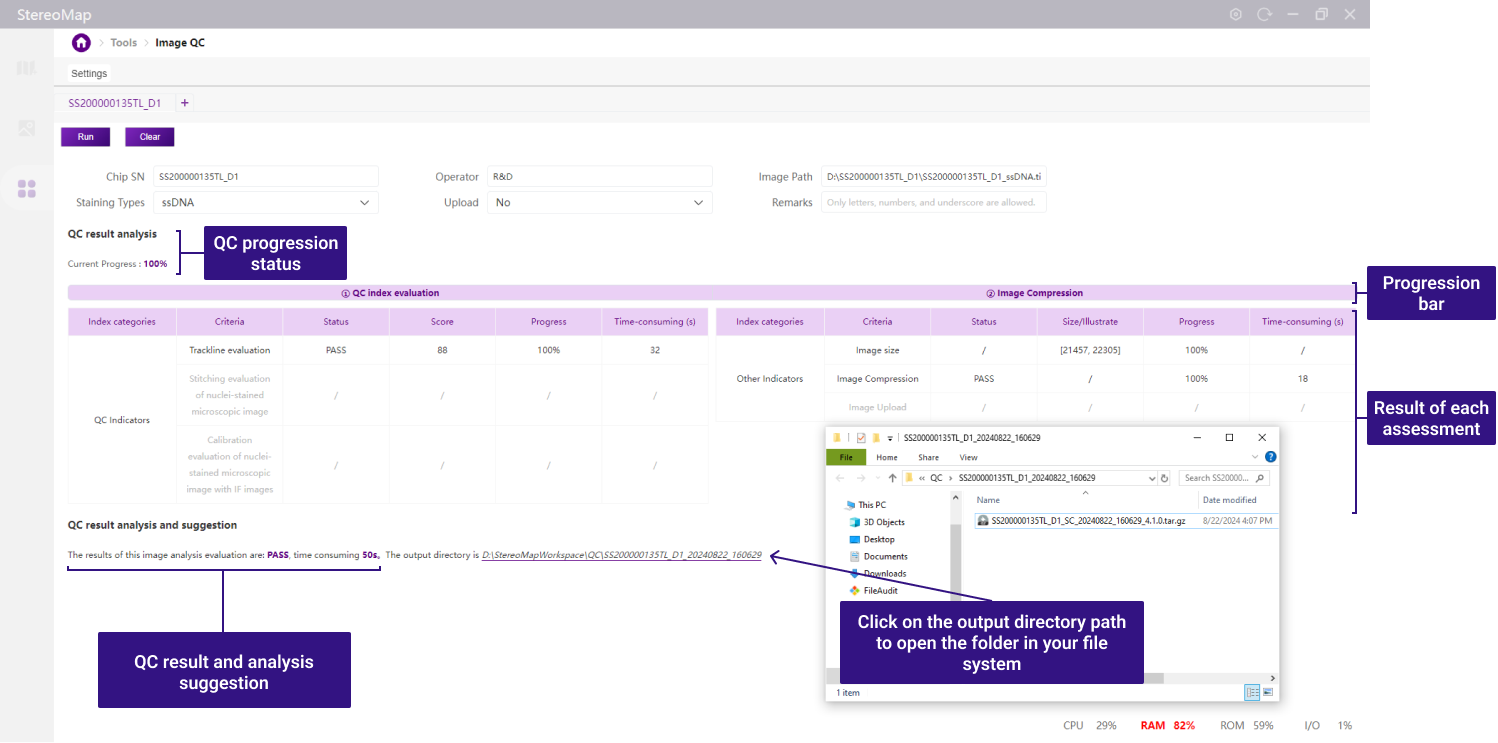
Task: Click the map icon in left sidebar
Action: click(x=27, y=68)
